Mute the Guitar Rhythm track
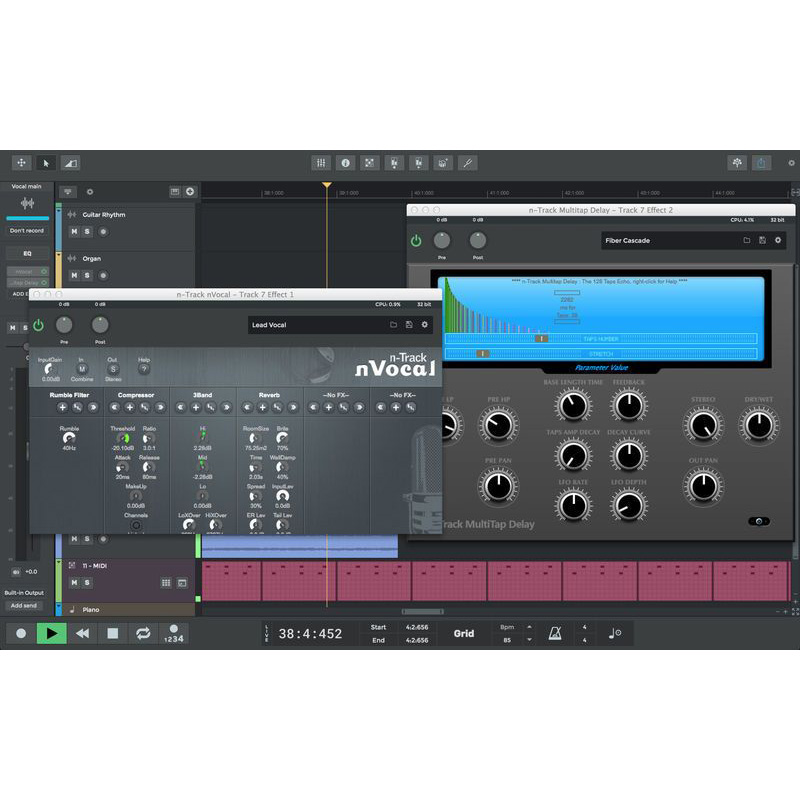This screenshot has height=800, width=800. pos(74,232)
